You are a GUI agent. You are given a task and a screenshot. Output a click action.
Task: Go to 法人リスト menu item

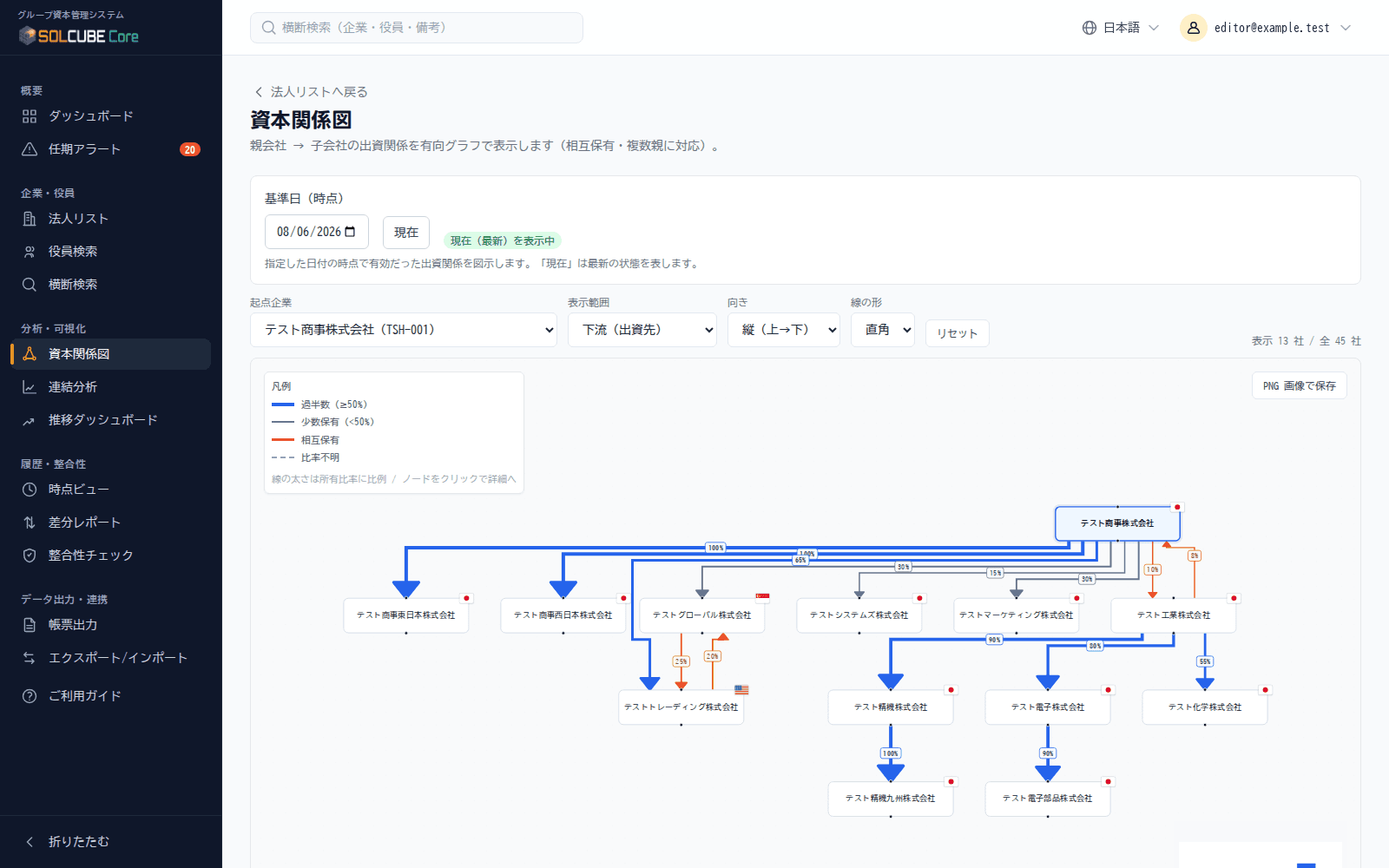coord(111,219)
